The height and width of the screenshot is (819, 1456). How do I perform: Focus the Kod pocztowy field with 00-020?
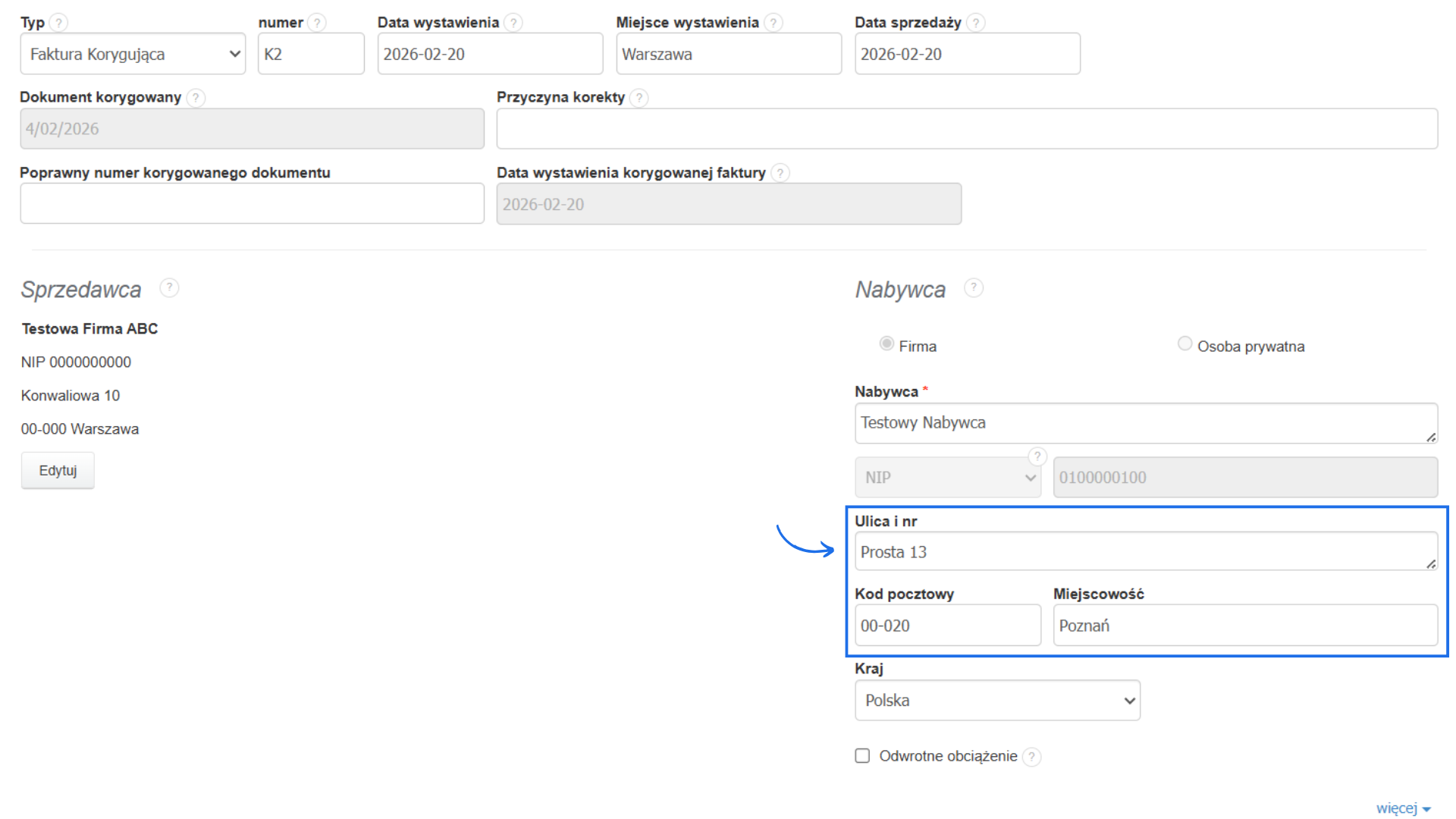click(948, 626)
